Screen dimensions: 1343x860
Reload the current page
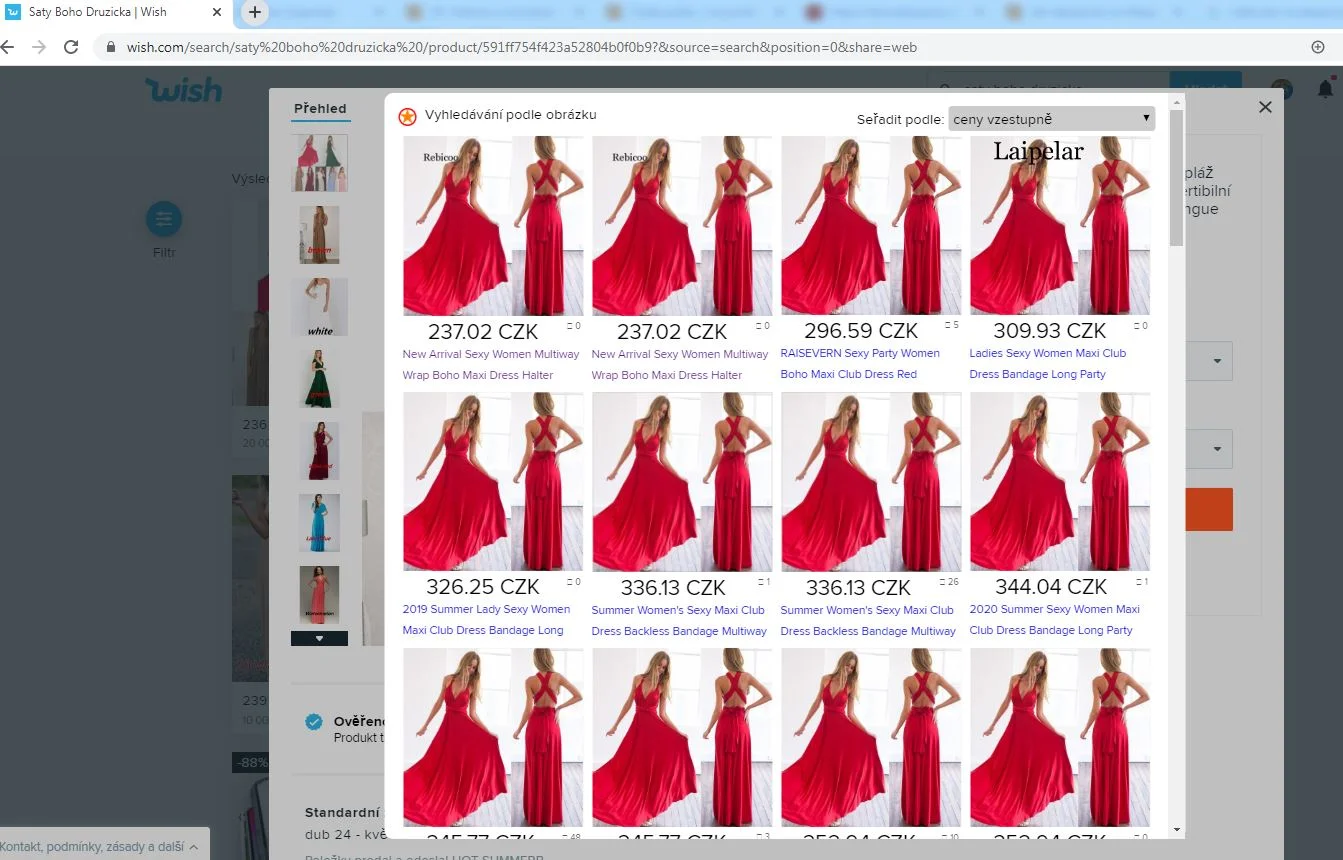pos(70,46)
